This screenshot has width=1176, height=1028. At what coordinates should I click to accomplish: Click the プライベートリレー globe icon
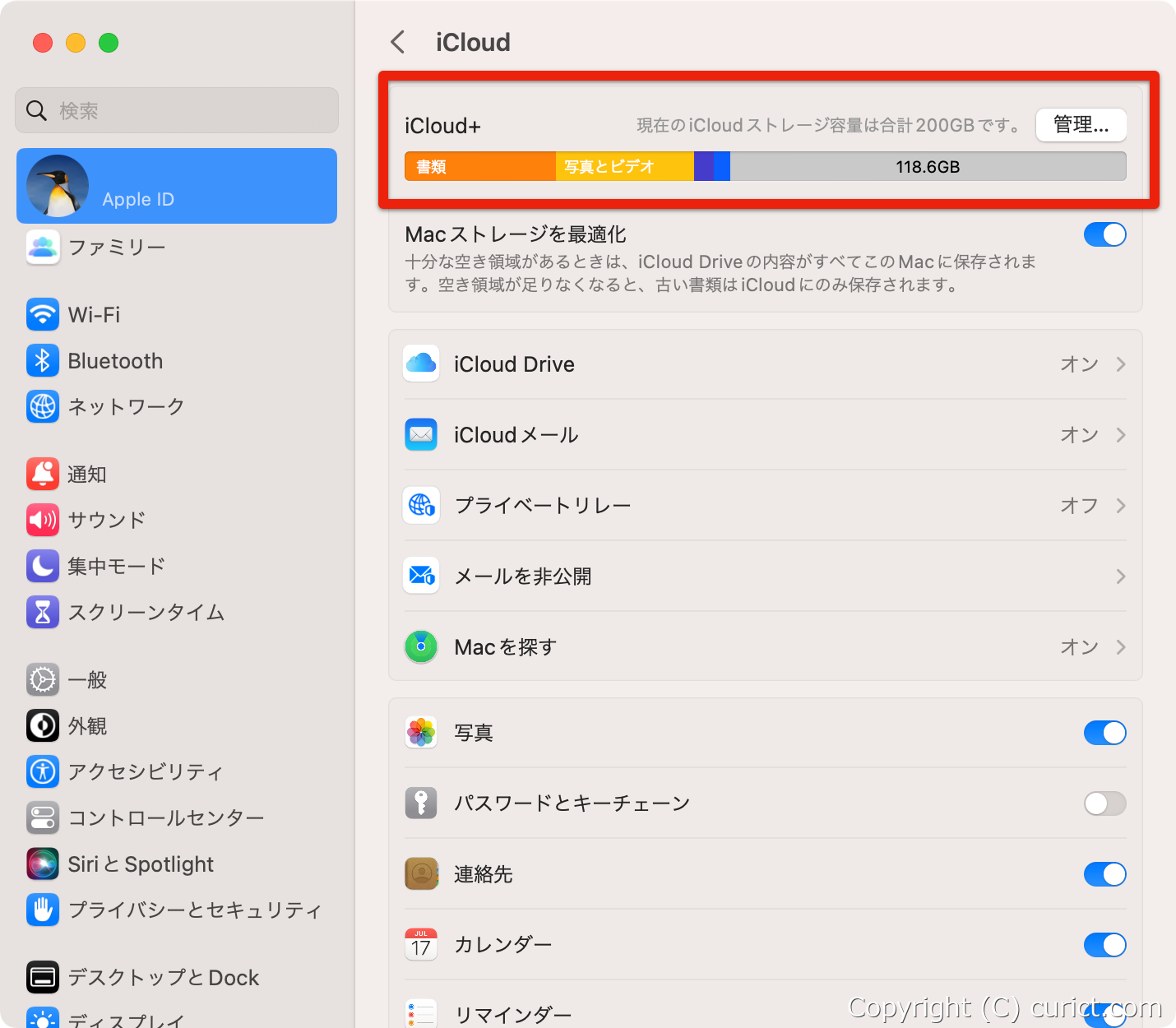click(421, 505)
